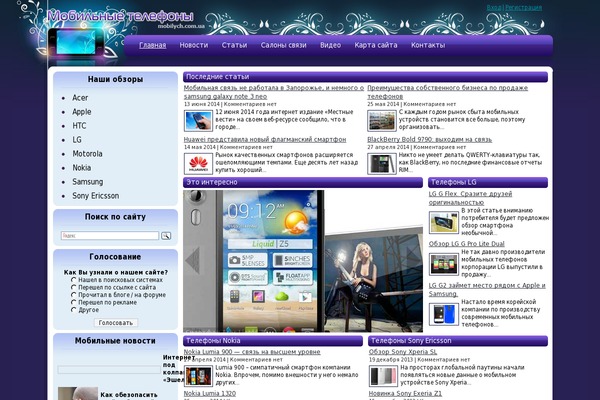Open the LG G Pro Lite Dual thumbnail
This screenshot has height=400, width=600.
tap(443, 264)
